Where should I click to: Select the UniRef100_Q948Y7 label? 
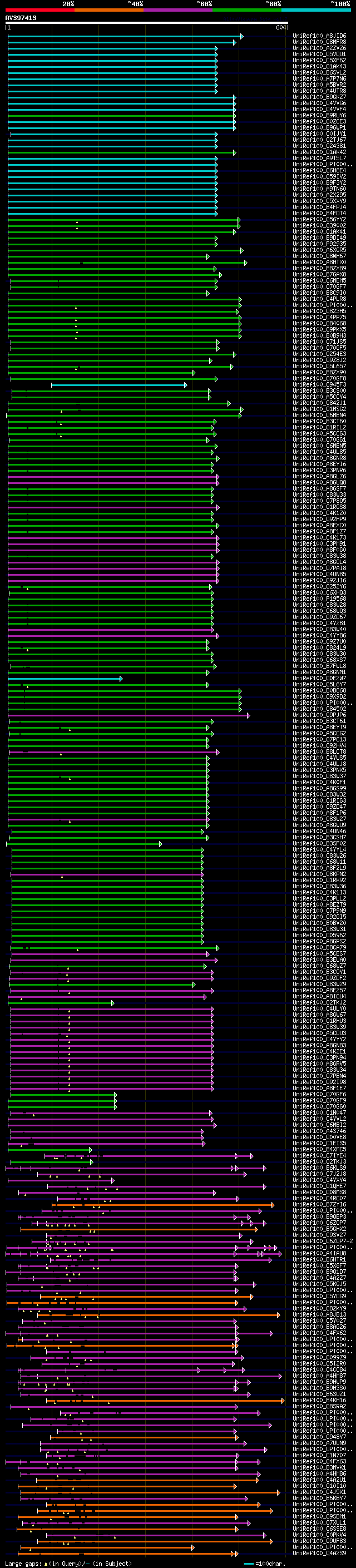point(319,1437)
